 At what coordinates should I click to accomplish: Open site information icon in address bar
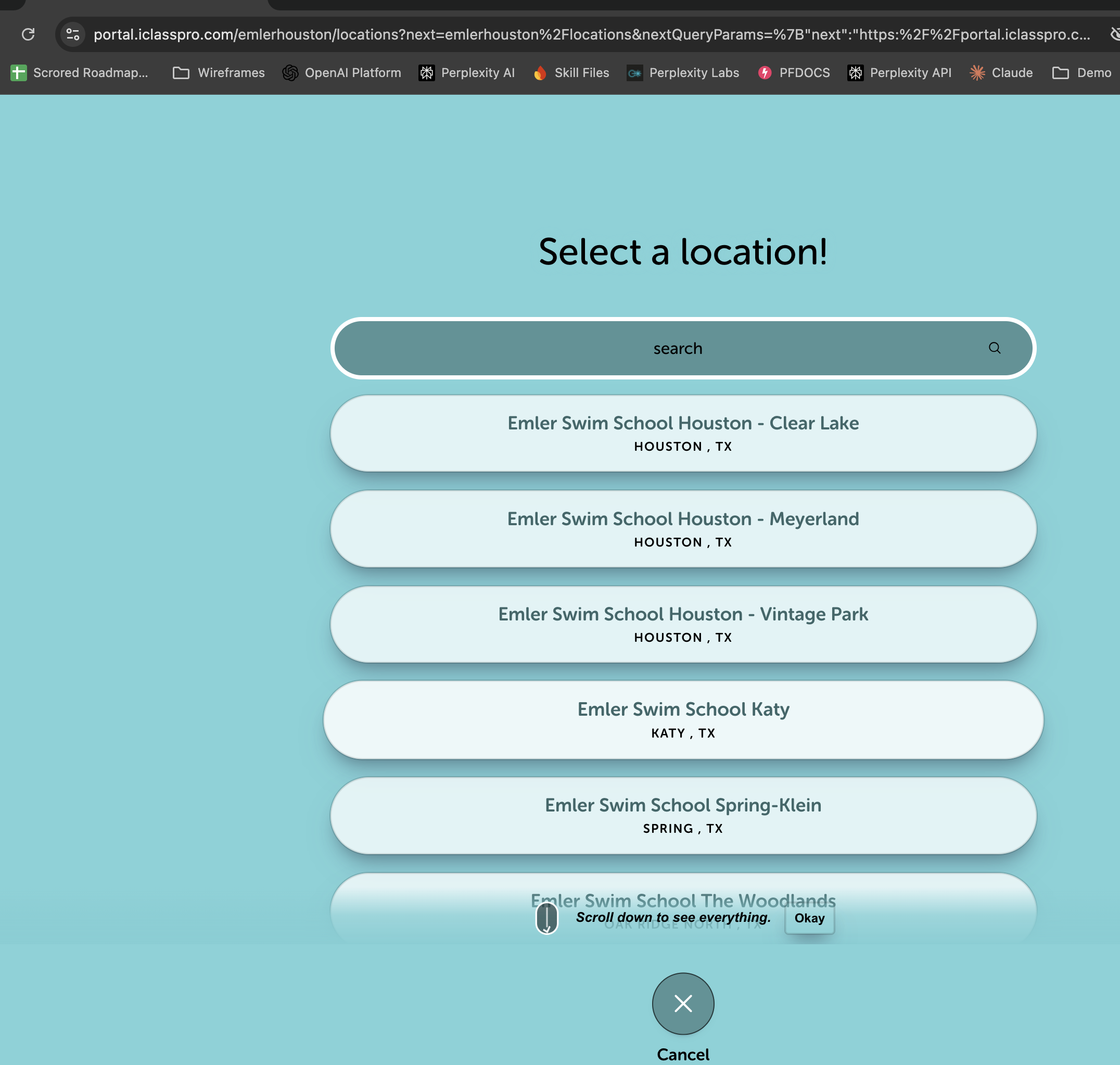73,35
